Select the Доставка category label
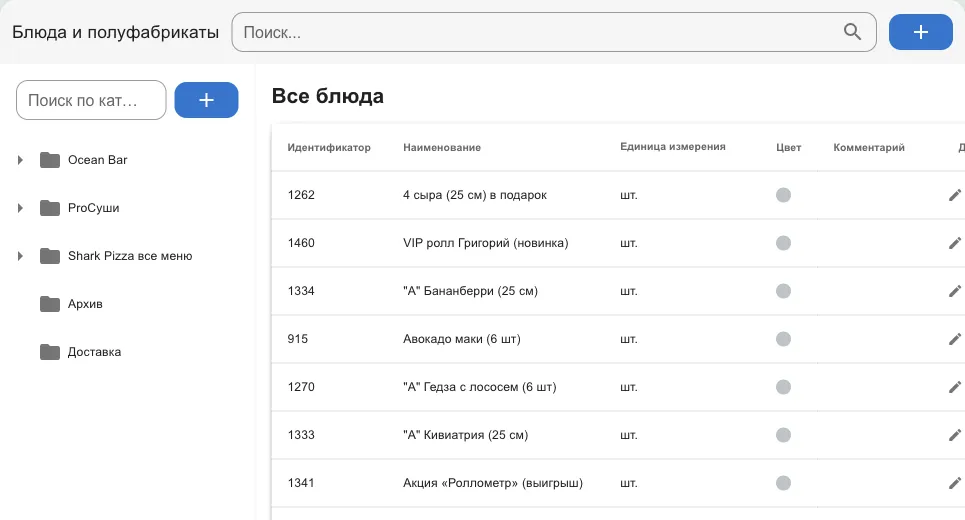 click(x=94, y=352)
